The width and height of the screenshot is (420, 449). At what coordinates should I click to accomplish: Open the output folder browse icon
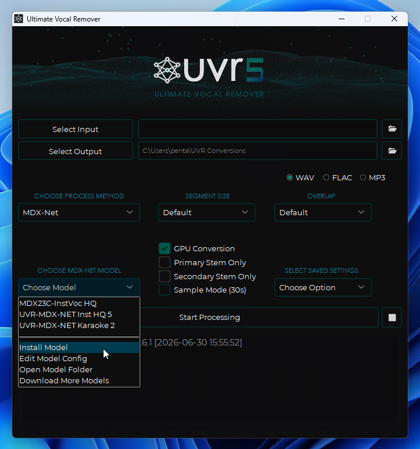pyautogui.click(x=392, y=151)
